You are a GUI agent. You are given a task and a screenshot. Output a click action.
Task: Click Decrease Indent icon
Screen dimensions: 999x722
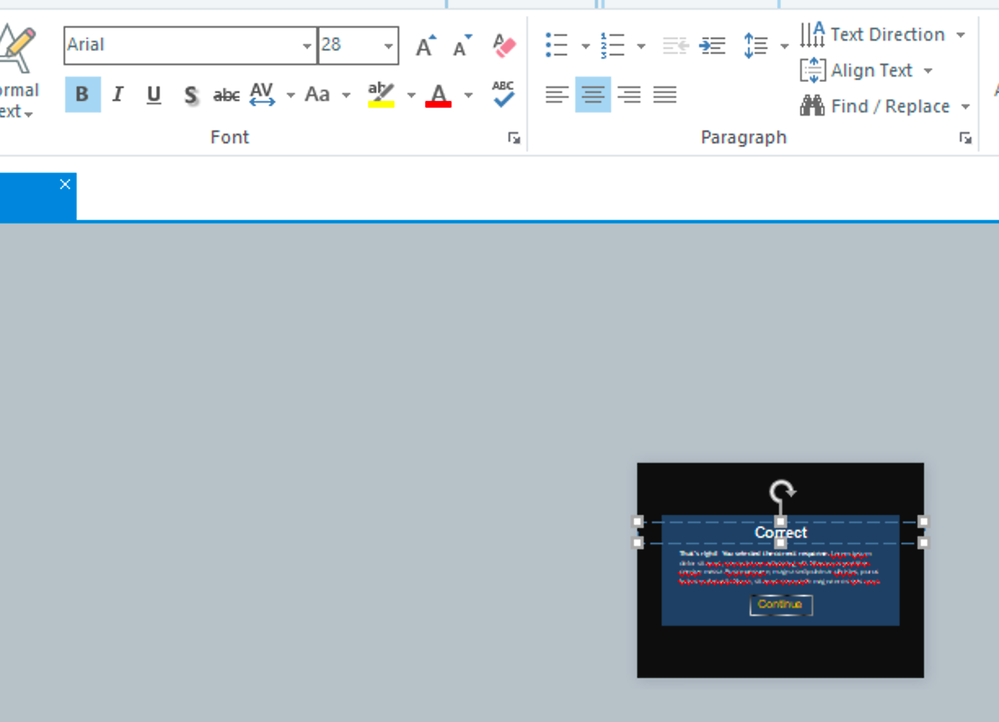pyautogui.click(x=675, y=46)
